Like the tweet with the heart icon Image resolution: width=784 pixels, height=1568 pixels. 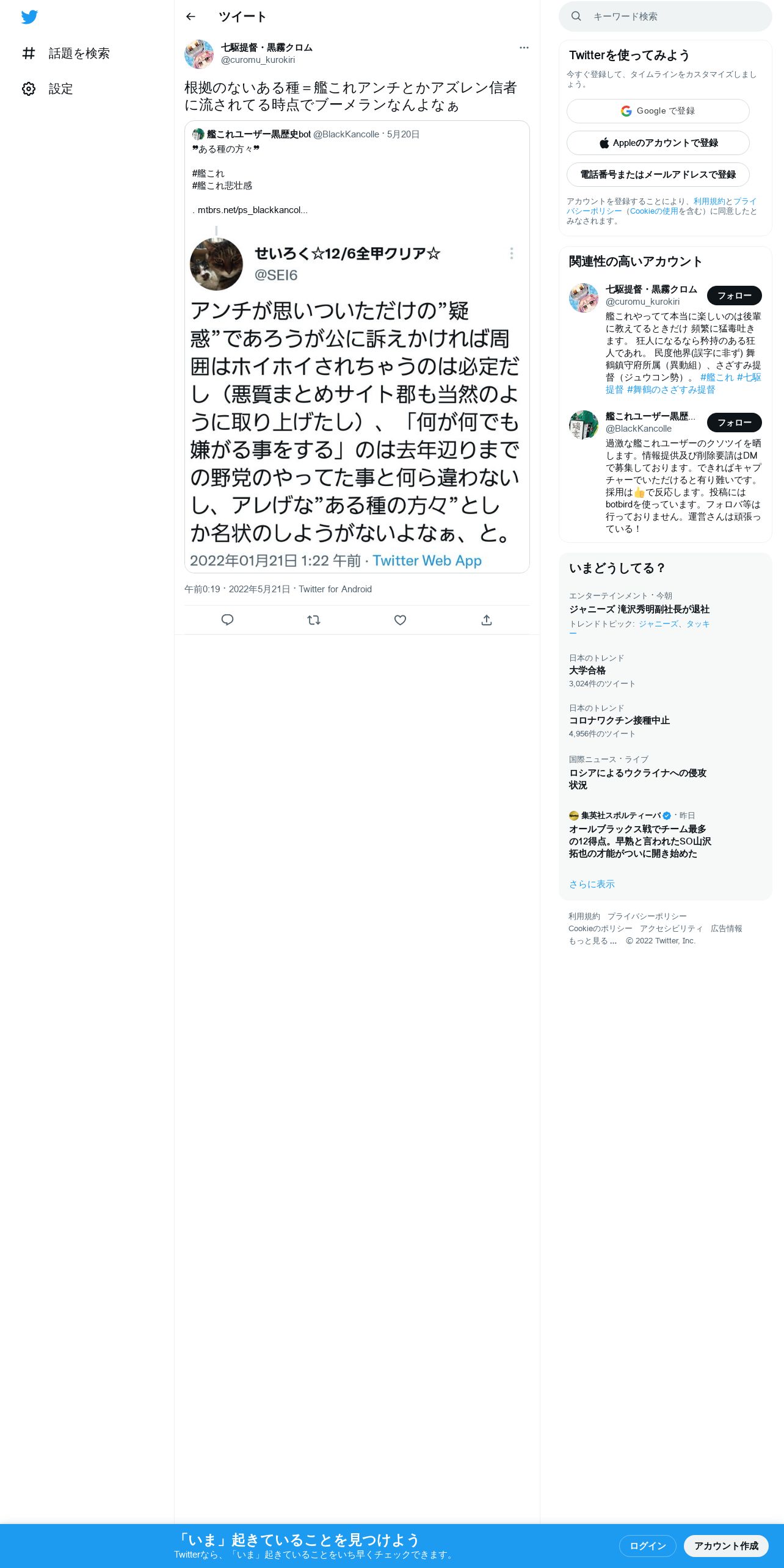click(x=400, y=620)
